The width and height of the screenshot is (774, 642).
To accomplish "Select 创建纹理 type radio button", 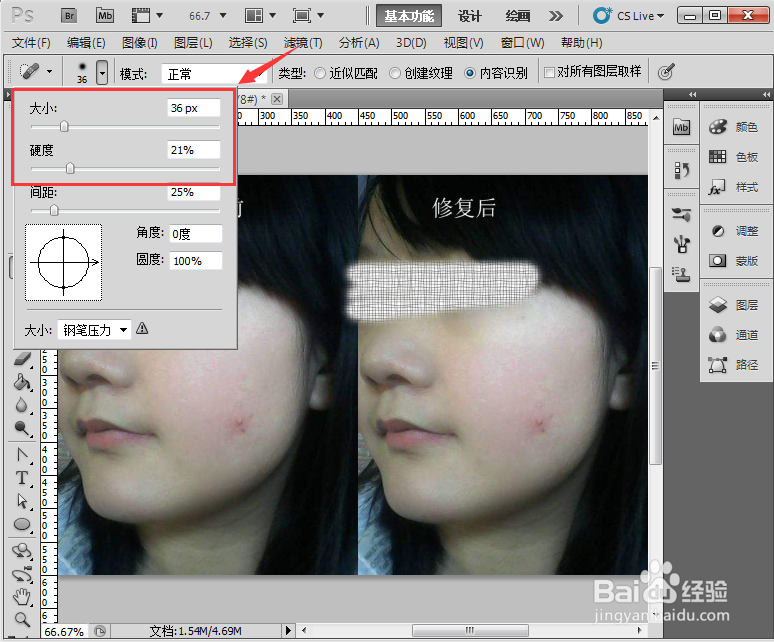I will point(395,73).
